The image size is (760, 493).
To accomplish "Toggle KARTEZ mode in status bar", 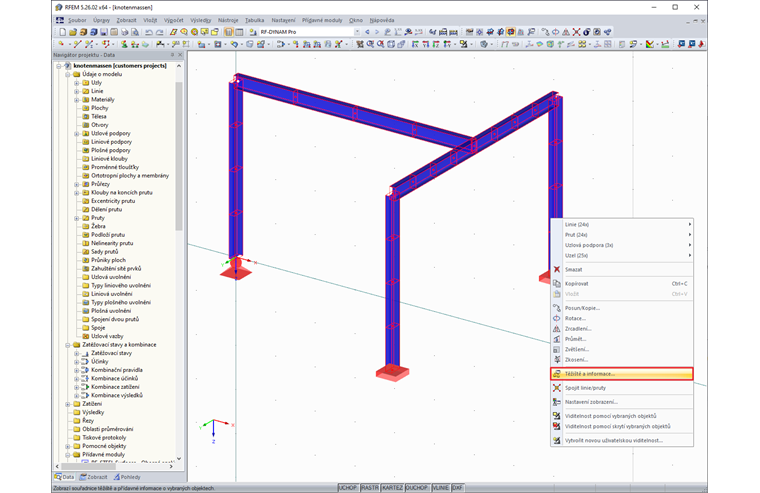I will [x=392, y=488].
